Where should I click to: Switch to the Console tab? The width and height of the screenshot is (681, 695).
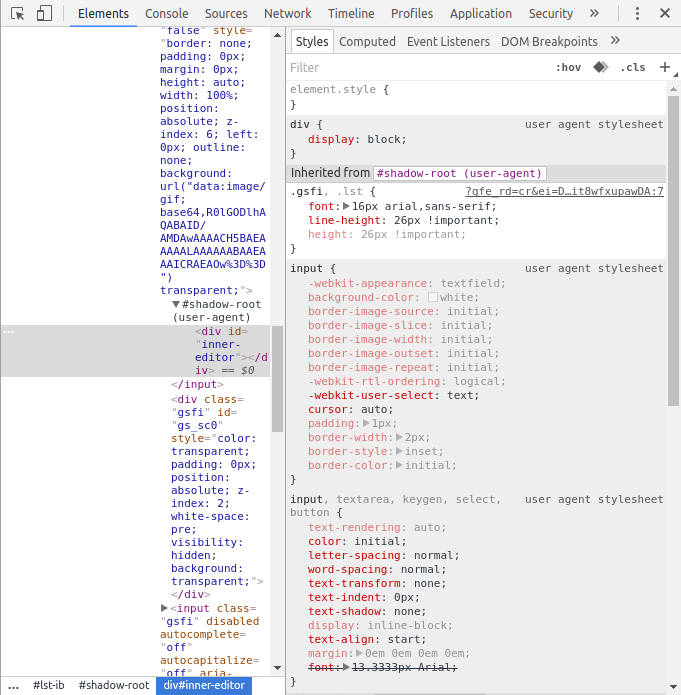coord(166,14)
